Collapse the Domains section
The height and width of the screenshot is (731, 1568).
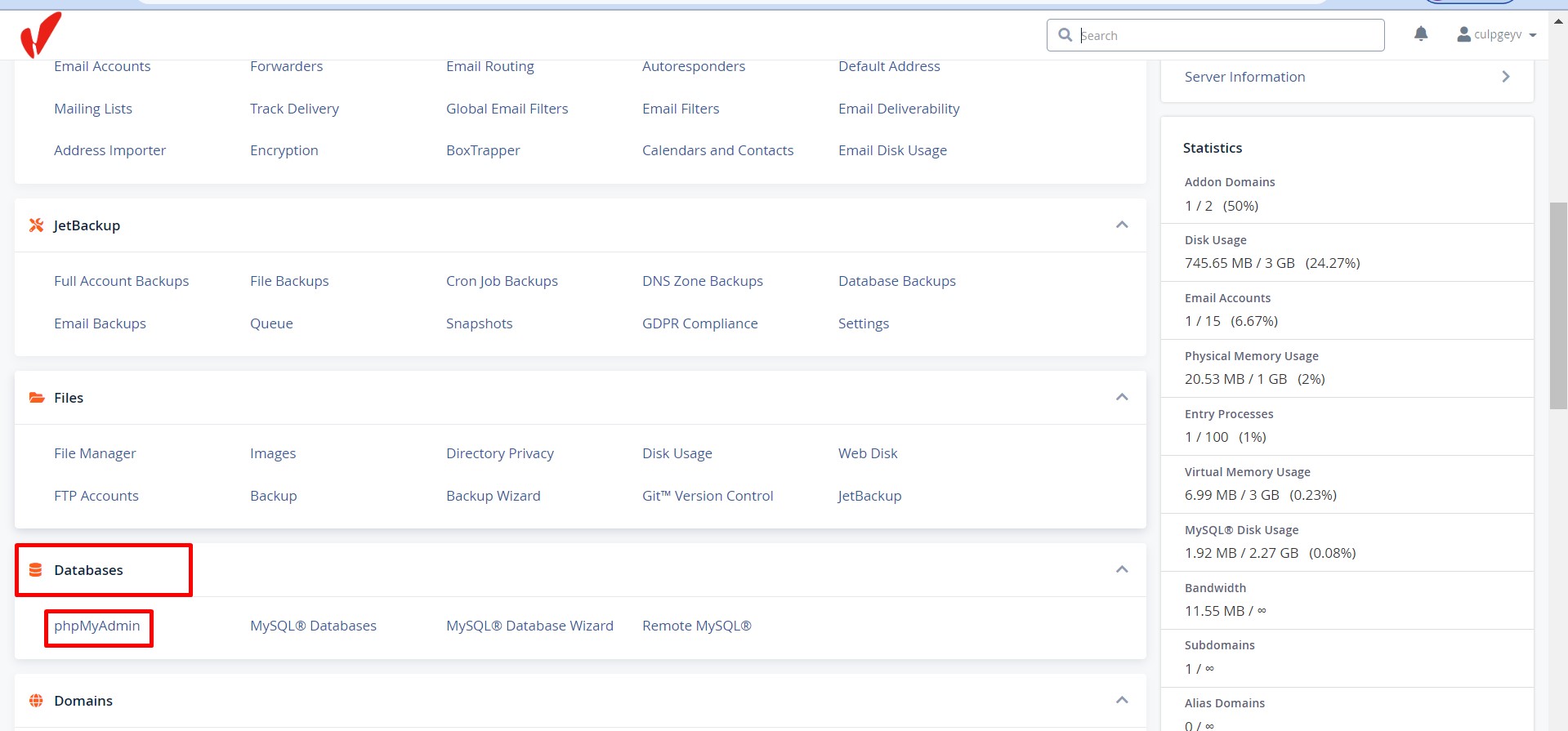click(x=1122, y=700)
